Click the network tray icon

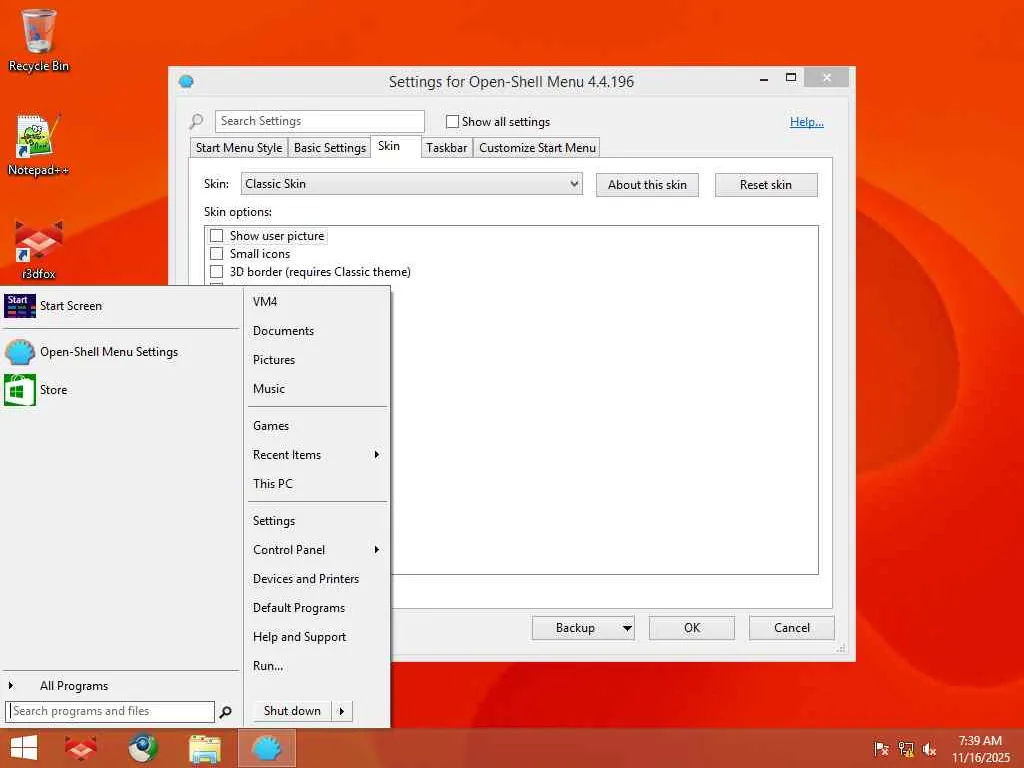pyautogui.click(x=906, y=748)
